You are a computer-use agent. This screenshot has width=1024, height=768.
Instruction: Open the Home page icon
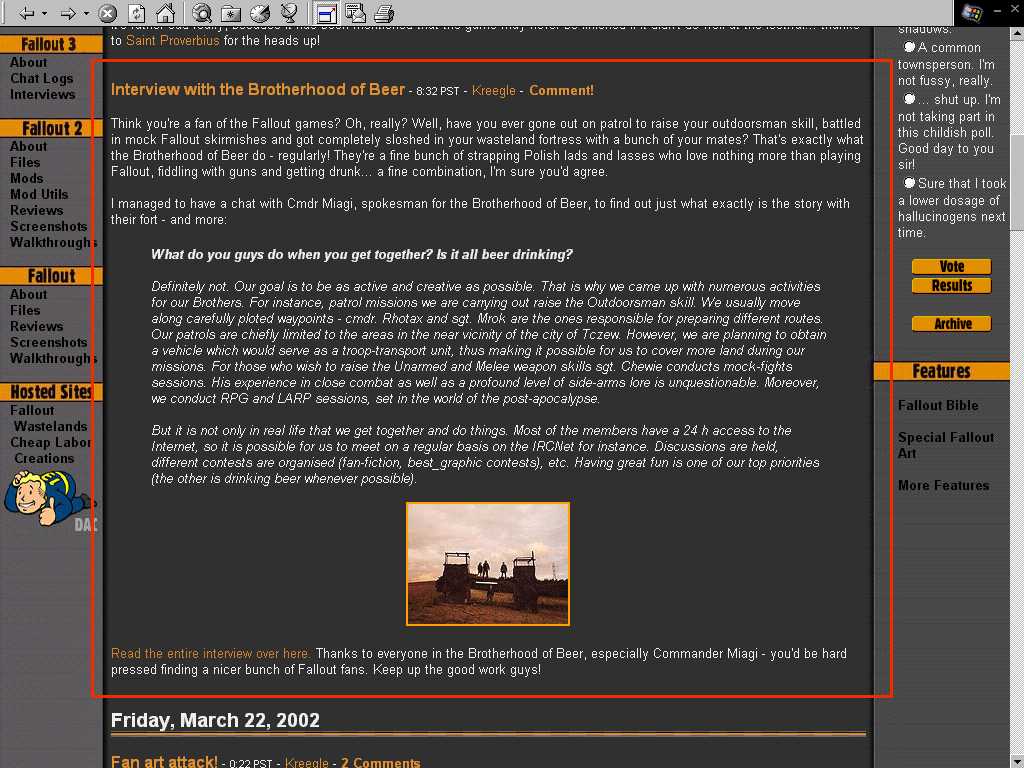(x=165, y=13)
